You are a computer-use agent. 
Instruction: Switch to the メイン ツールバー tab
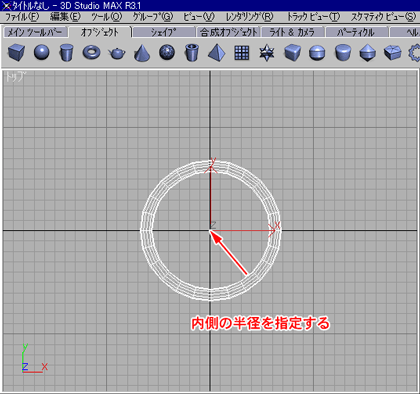[35, 32]
